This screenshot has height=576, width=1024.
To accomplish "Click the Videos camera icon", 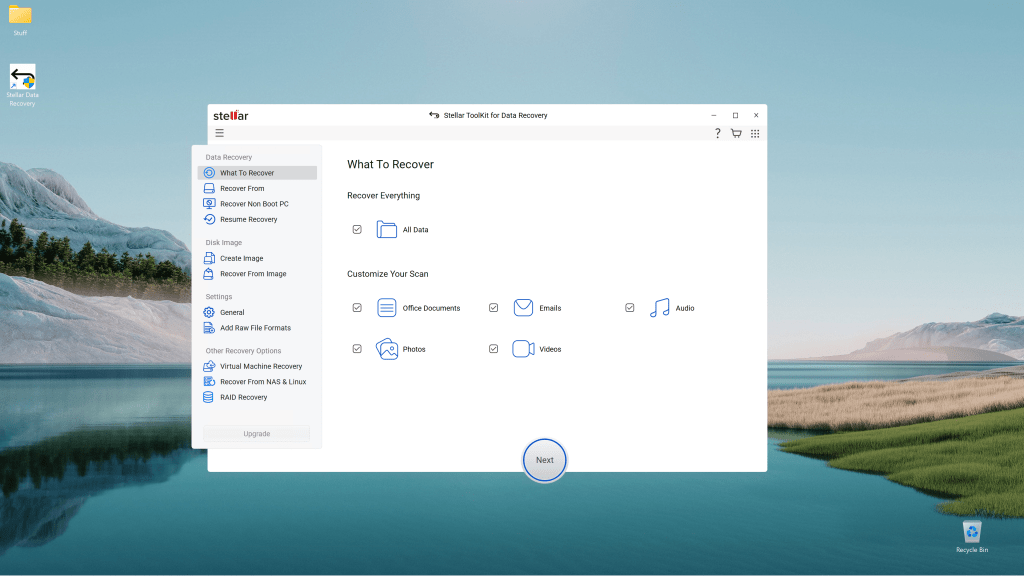I will coord(523,349).
